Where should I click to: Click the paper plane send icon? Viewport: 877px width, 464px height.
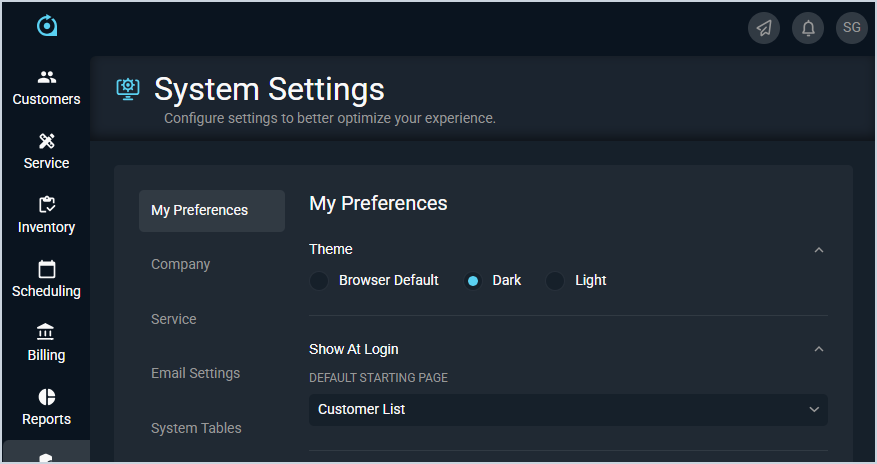pos(764,28)
